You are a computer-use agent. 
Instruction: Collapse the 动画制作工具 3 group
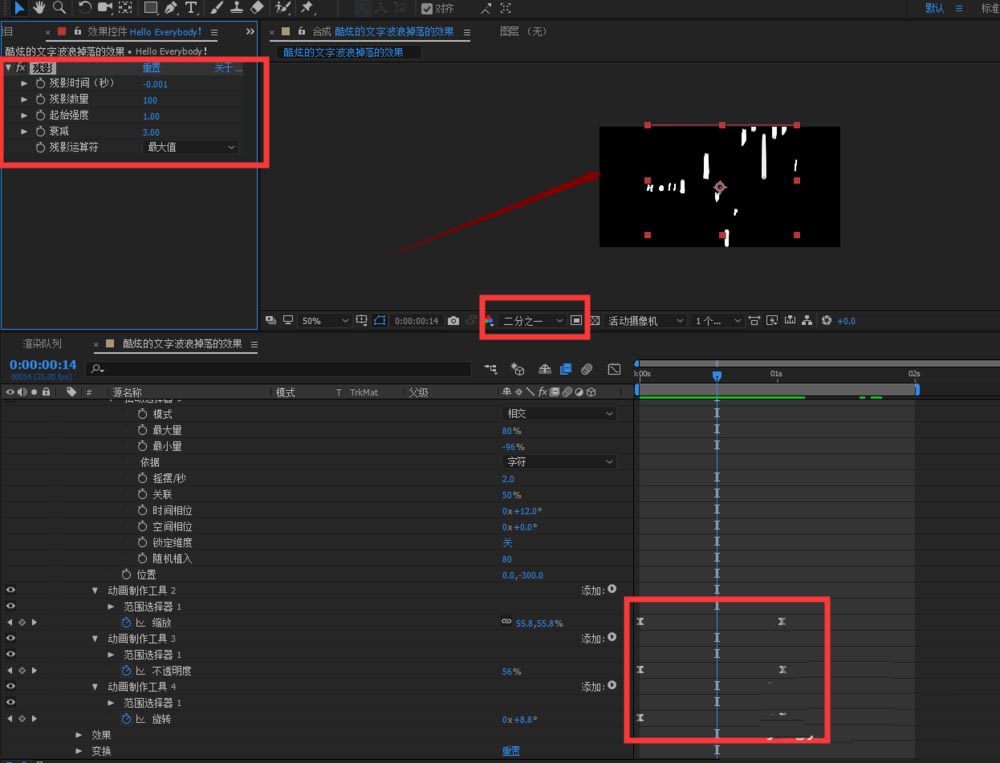coord(95,639)
